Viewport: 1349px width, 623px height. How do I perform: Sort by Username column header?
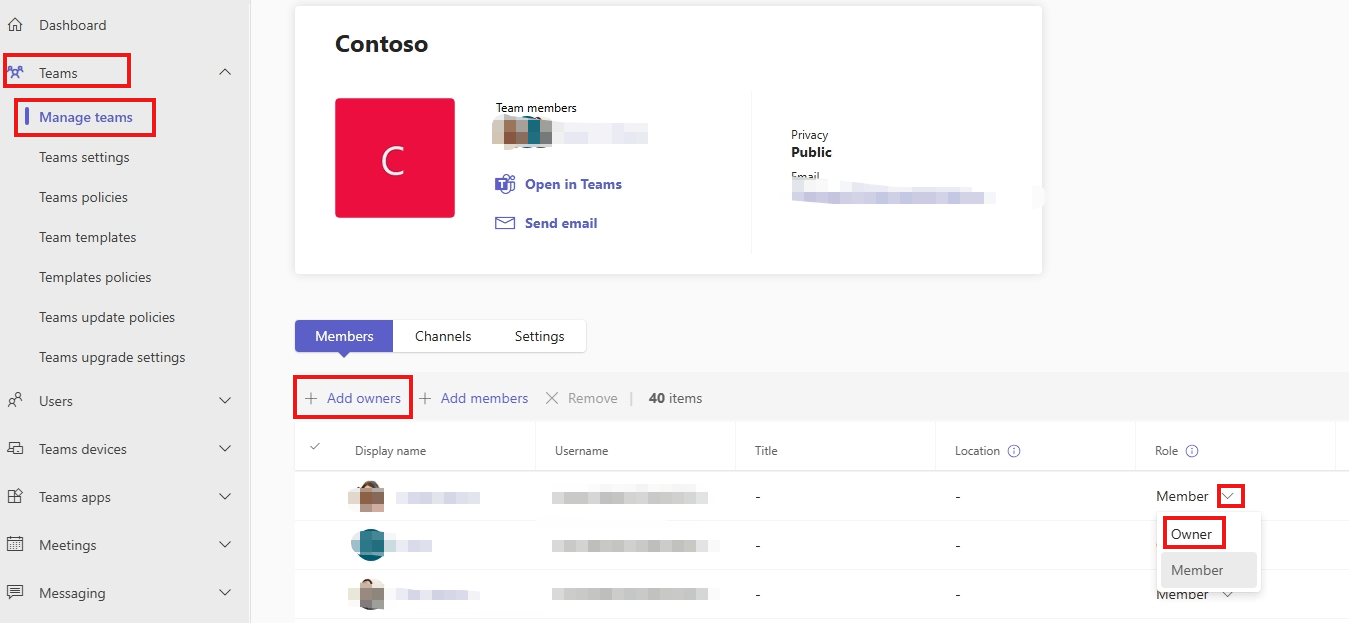[x=581, y=451]
